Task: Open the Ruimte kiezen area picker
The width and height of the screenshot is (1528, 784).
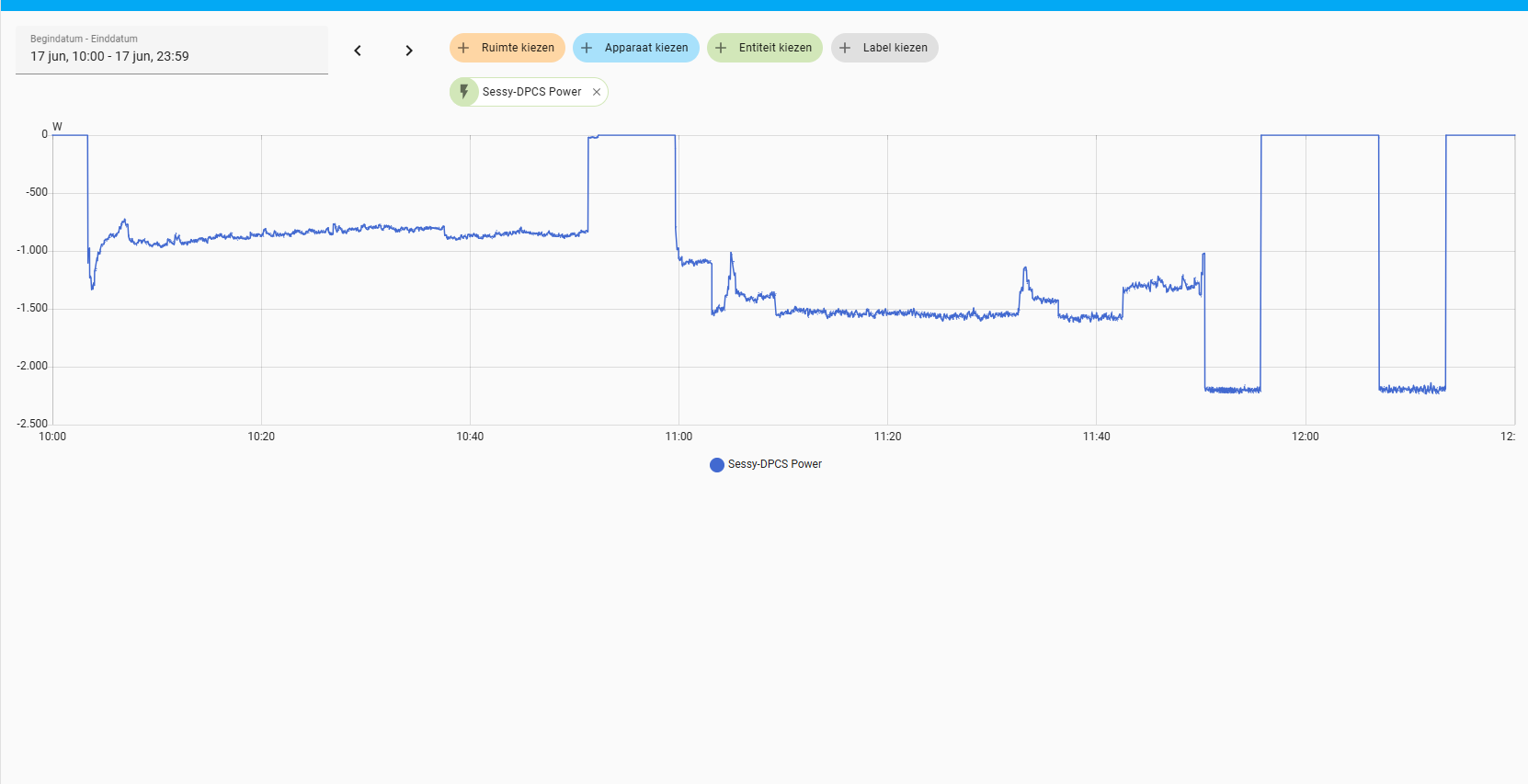Action: pyautogui.click(x=507, y=48)
